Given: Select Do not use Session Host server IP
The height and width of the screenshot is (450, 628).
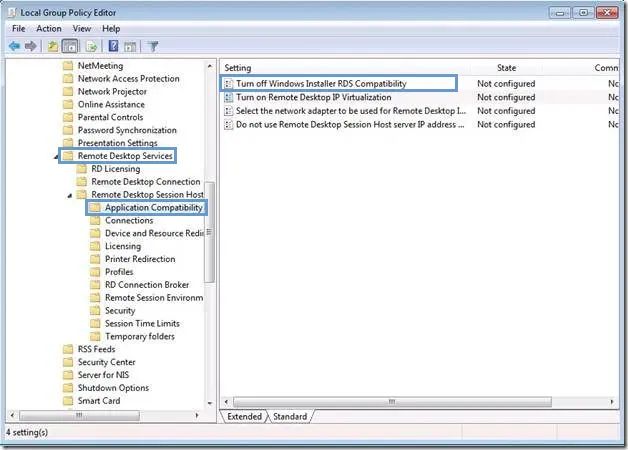Looking at the screenshot, I should (x=350, y=125).
